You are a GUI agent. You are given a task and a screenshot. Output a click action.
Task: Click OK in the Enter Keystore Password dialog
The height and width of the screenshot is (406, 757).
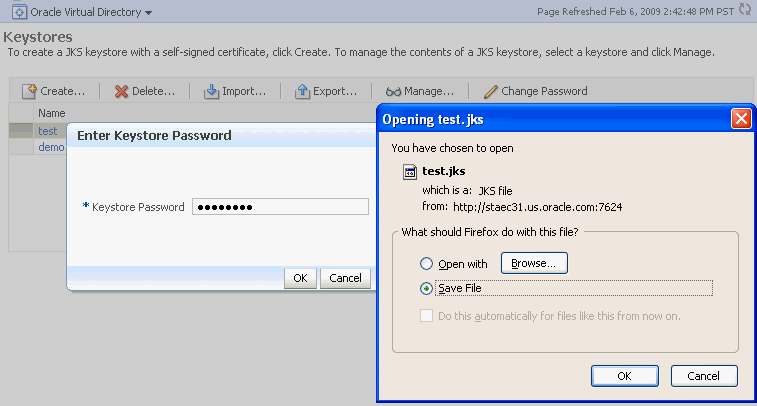300,278
